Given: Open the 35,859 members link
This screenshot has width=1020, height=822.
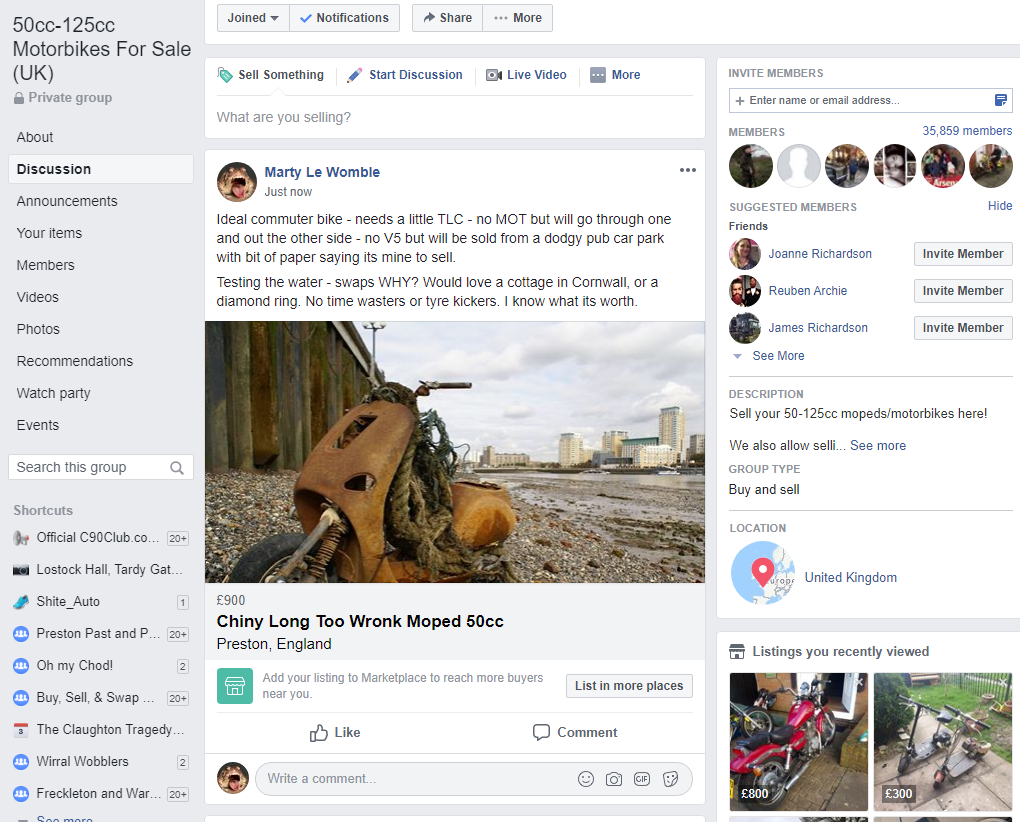Looking at the screenshot, I should pos(967,131).
